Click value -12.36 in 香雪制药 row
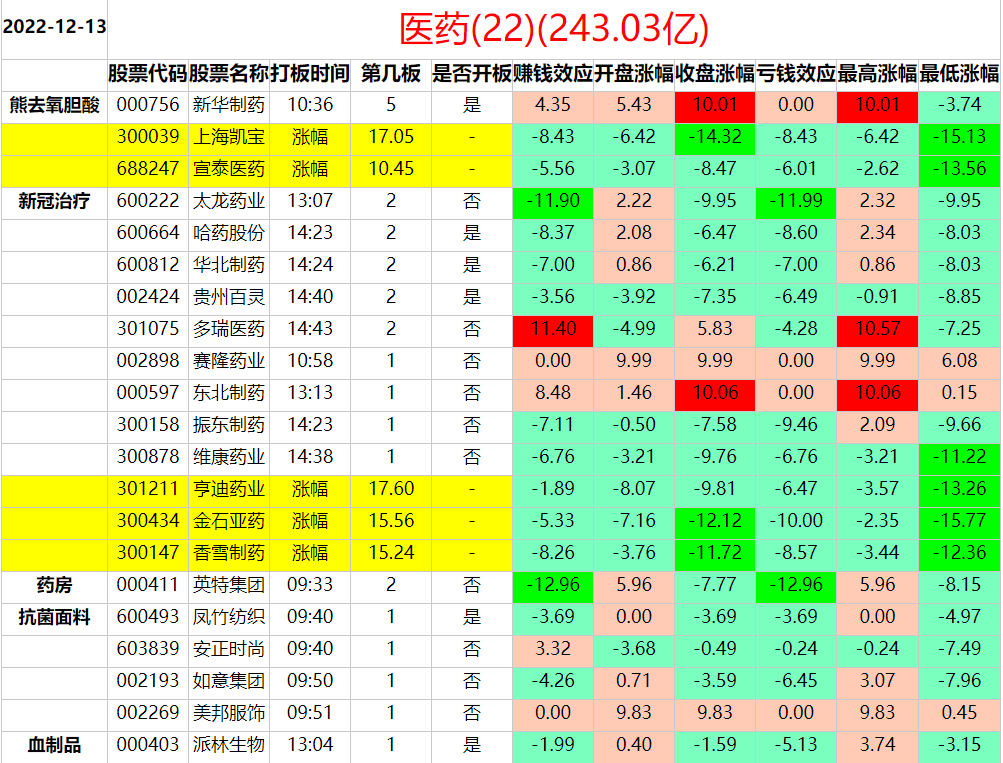Screen dimensions: 1003x763 point(960,553)
